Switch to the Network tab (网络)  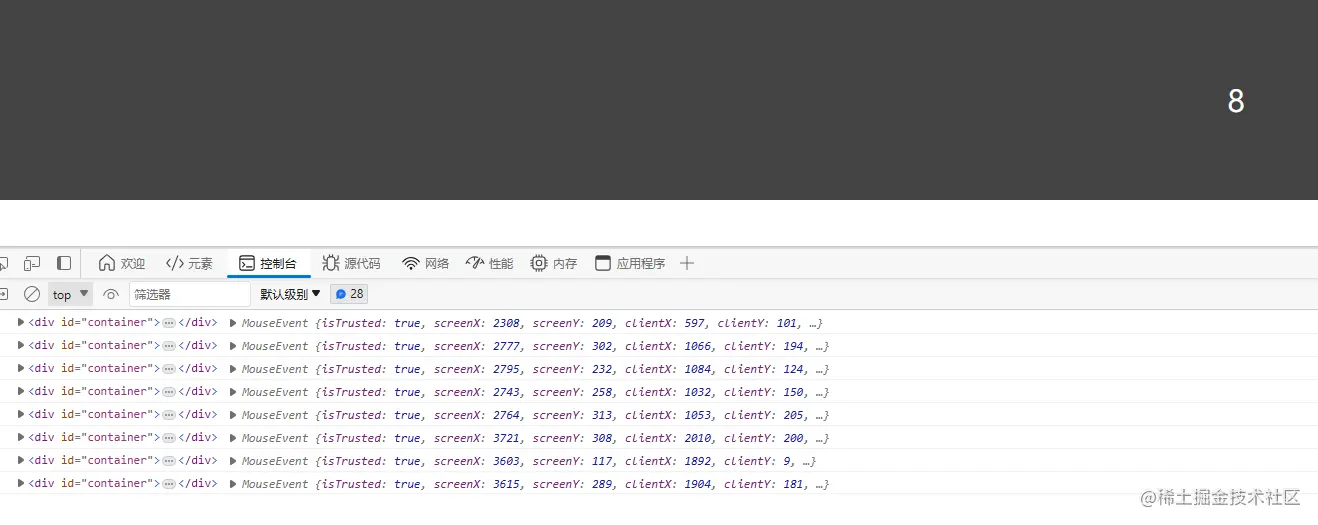[426, 263]
